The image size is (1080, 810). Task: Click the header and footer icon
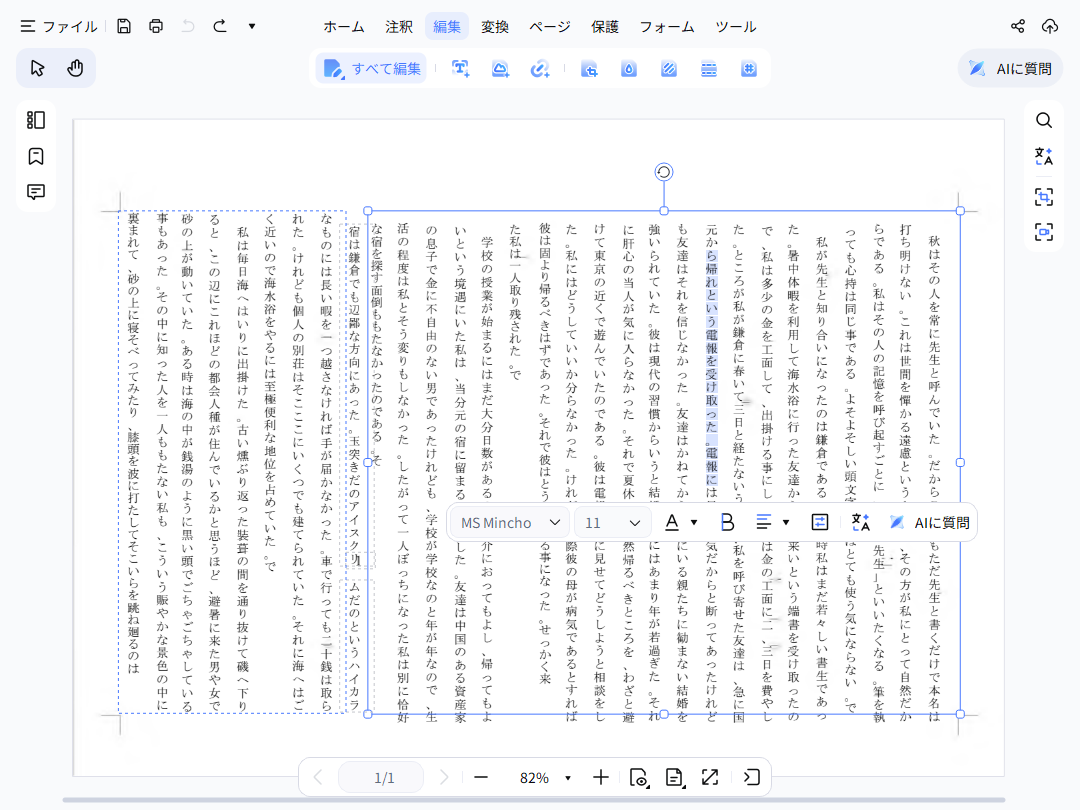tap(709, 69)
